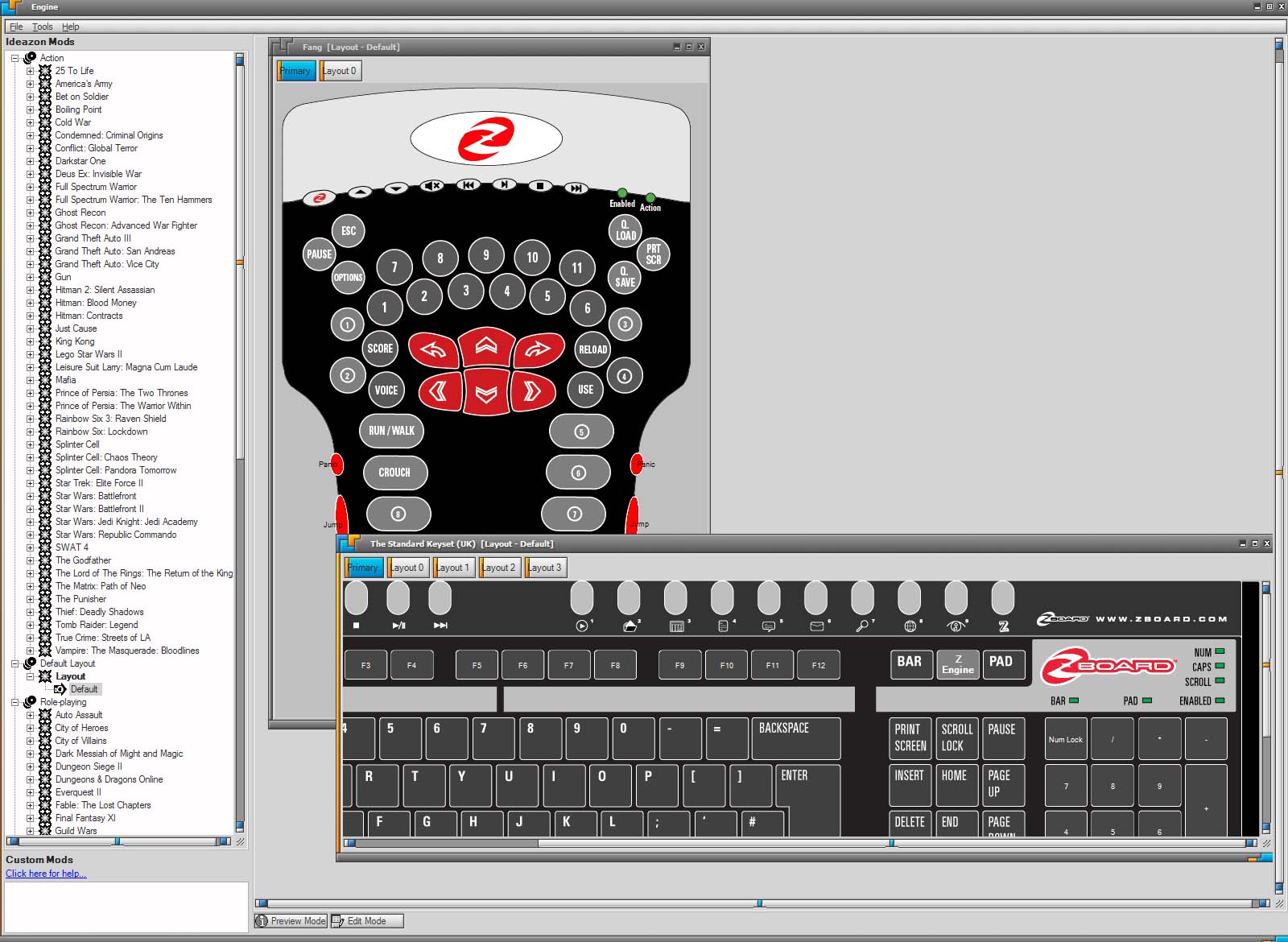This screenshot has width=1288, height=942.
Task: Click the RELOAD key on Fang
Action: coord(592,349)
